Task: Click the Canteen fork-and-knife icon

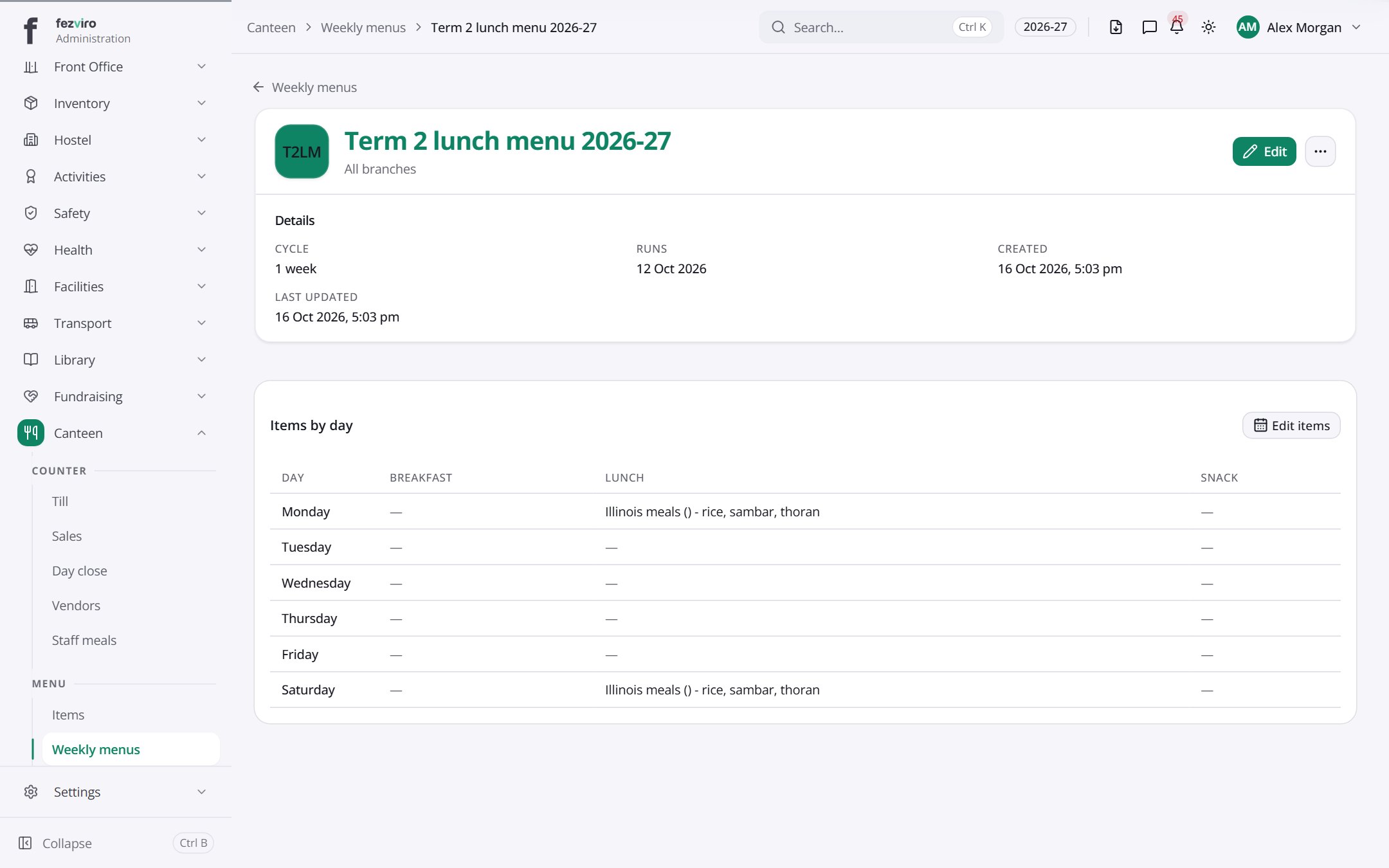Action: 31,433
